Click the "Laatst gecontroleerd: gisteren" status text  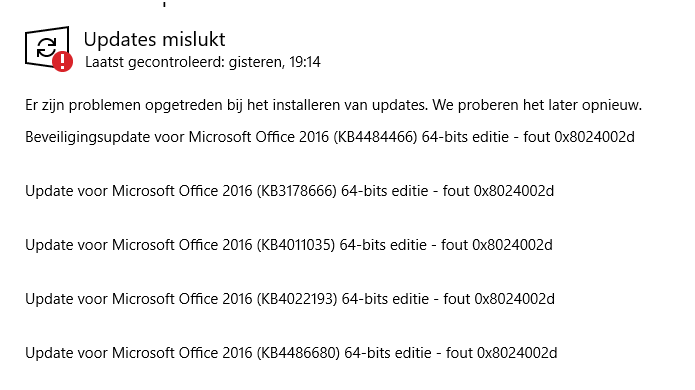tap(184, 62)
